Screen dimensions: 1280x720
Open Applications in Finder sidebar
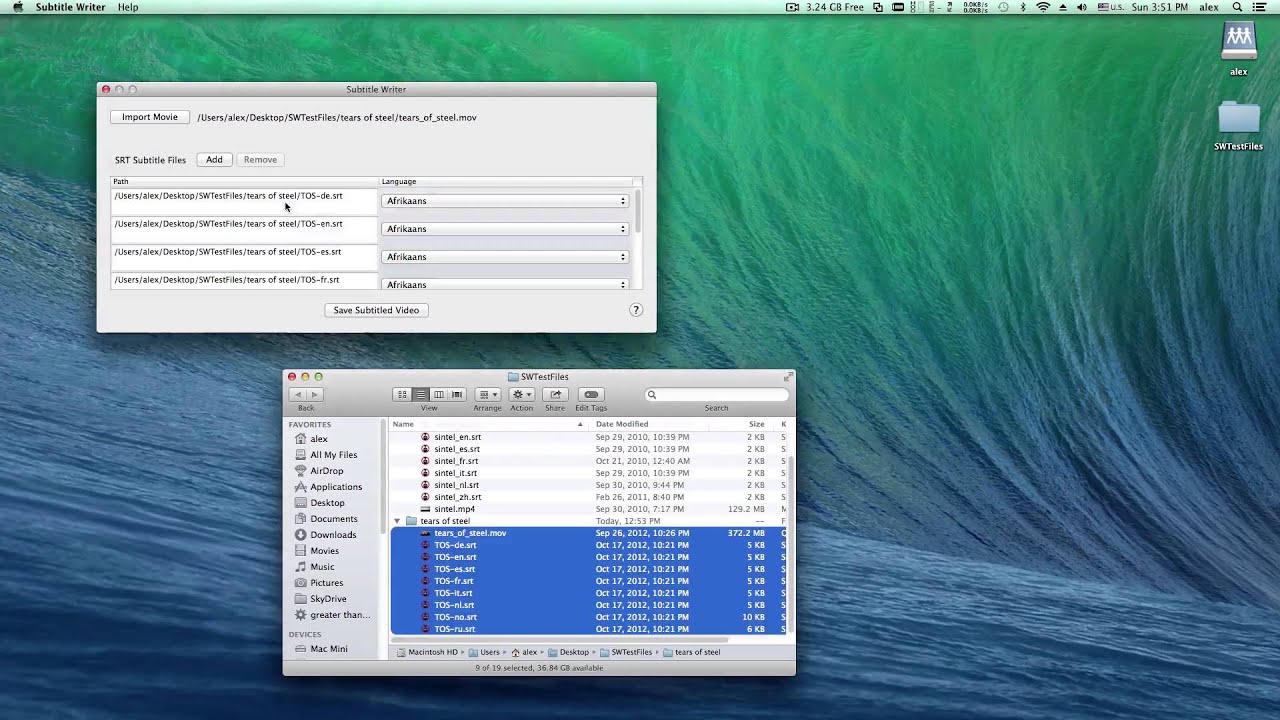click(336, 487)
